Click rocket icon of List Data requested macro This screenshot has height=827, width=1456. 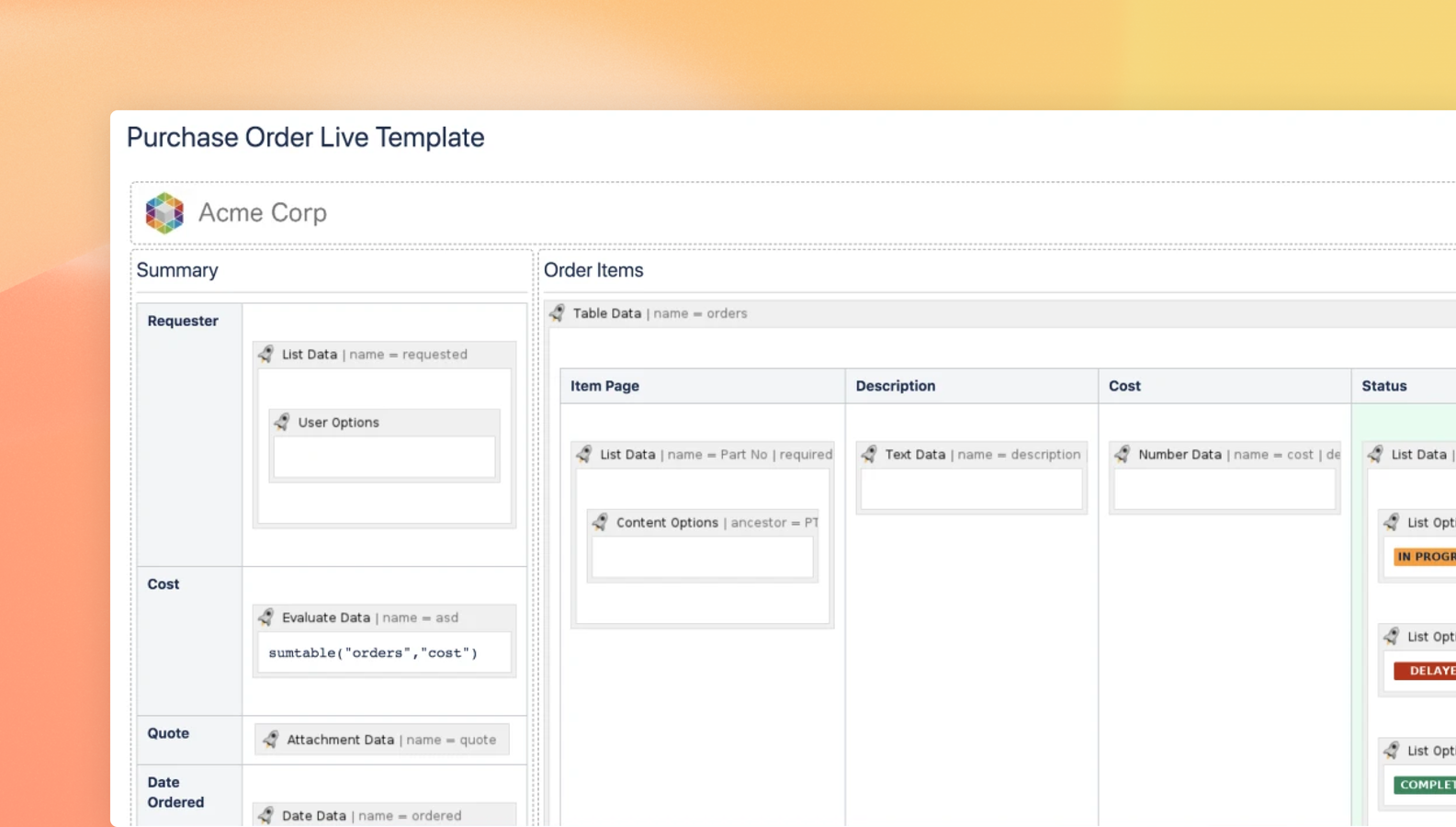[265, 354]
